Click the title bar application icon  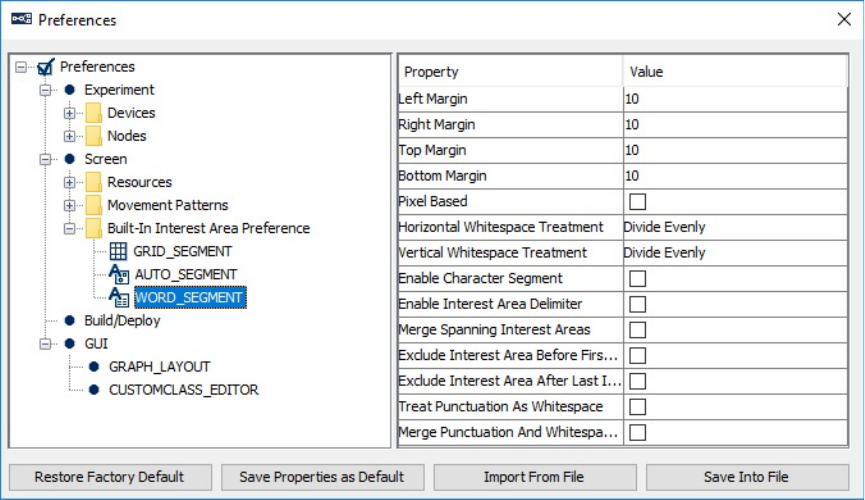click(22, 19)
